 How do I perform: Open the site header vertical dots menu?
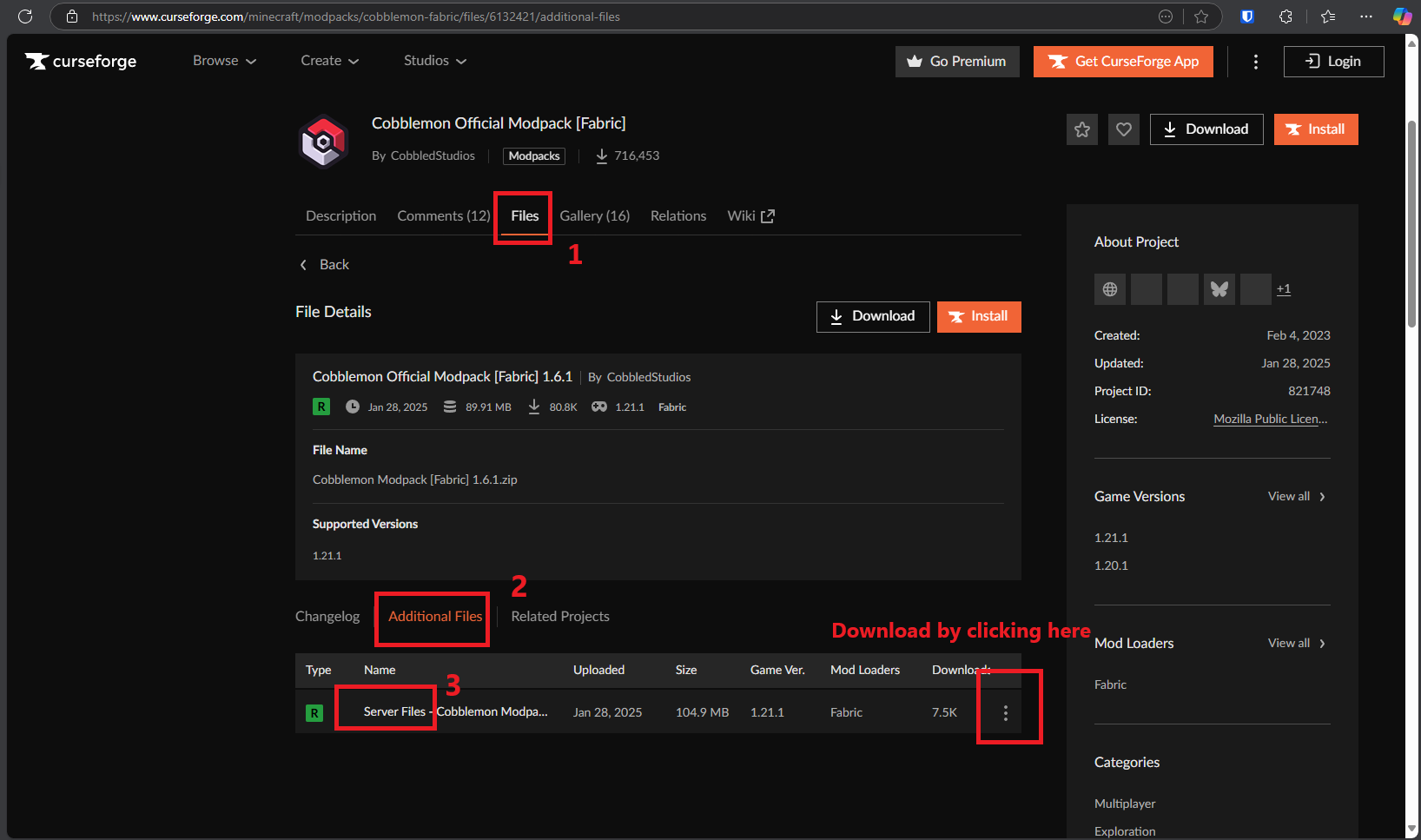tap(1255, 62)
